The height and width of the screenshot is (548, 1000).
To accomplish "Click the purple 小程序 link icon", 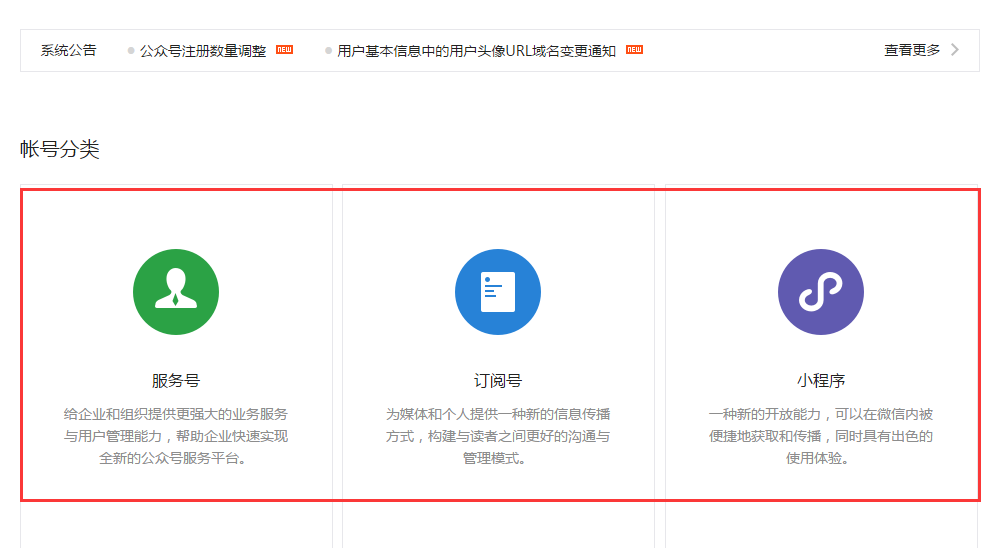I will [821, 292].
